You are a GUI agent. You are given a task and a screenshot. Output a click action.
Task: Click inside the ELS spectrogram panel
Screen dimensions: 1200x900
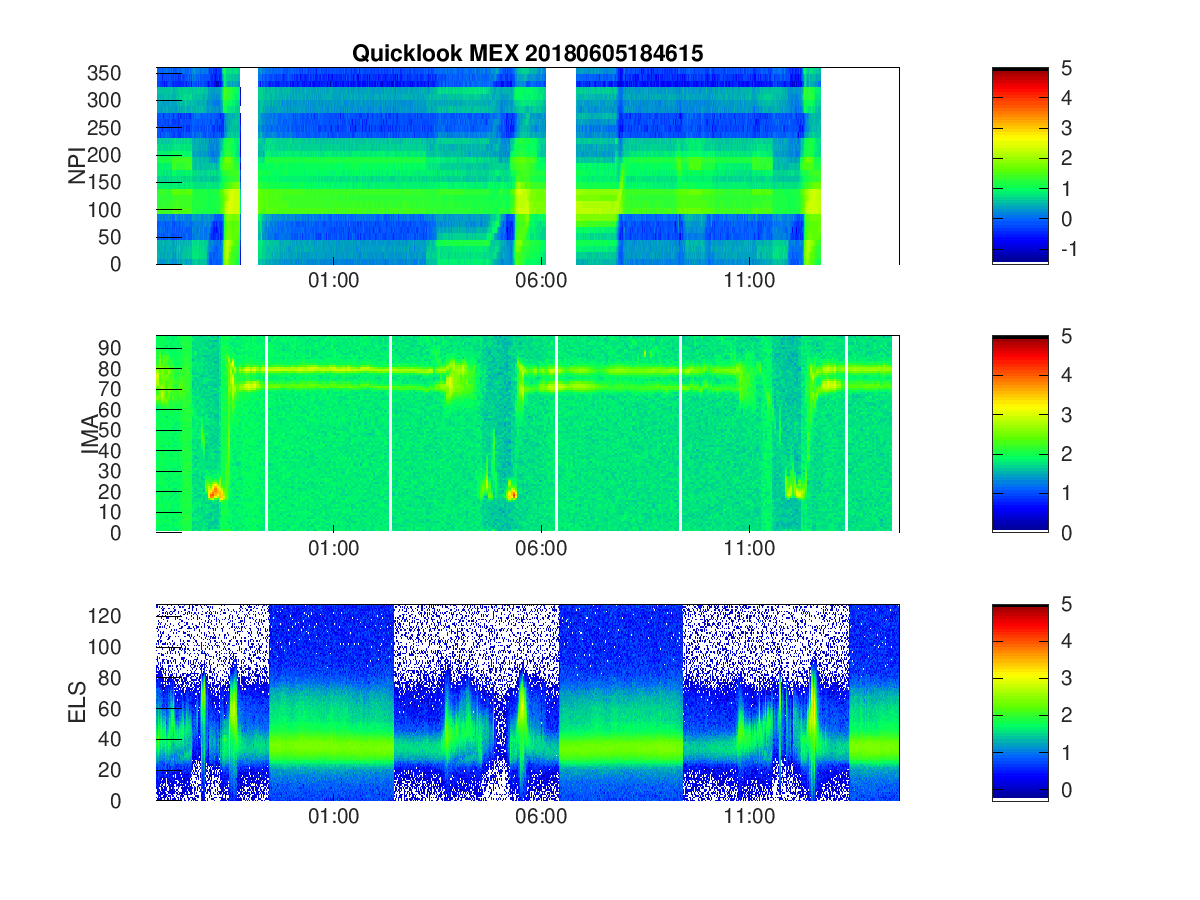[527, 702]
